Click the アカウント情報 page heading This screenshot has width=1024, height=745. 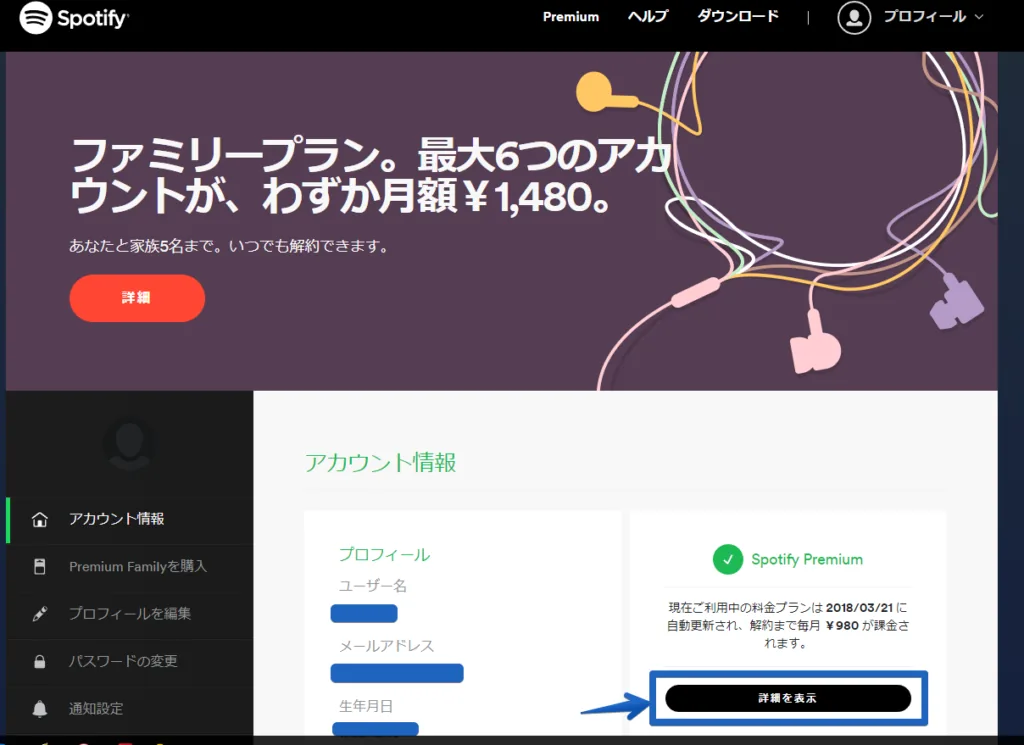pyautogui.click(x=381, y=462)
